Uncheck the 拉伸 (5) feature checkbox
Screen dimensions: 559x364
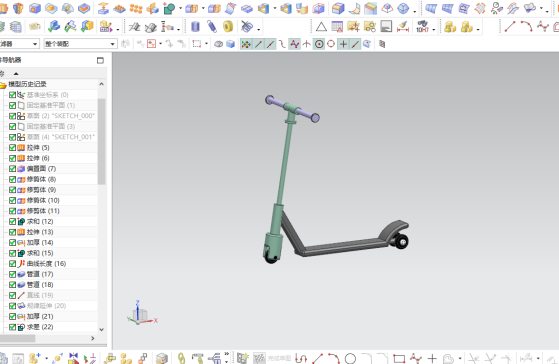pyautogui.click(x=12, y=148)
